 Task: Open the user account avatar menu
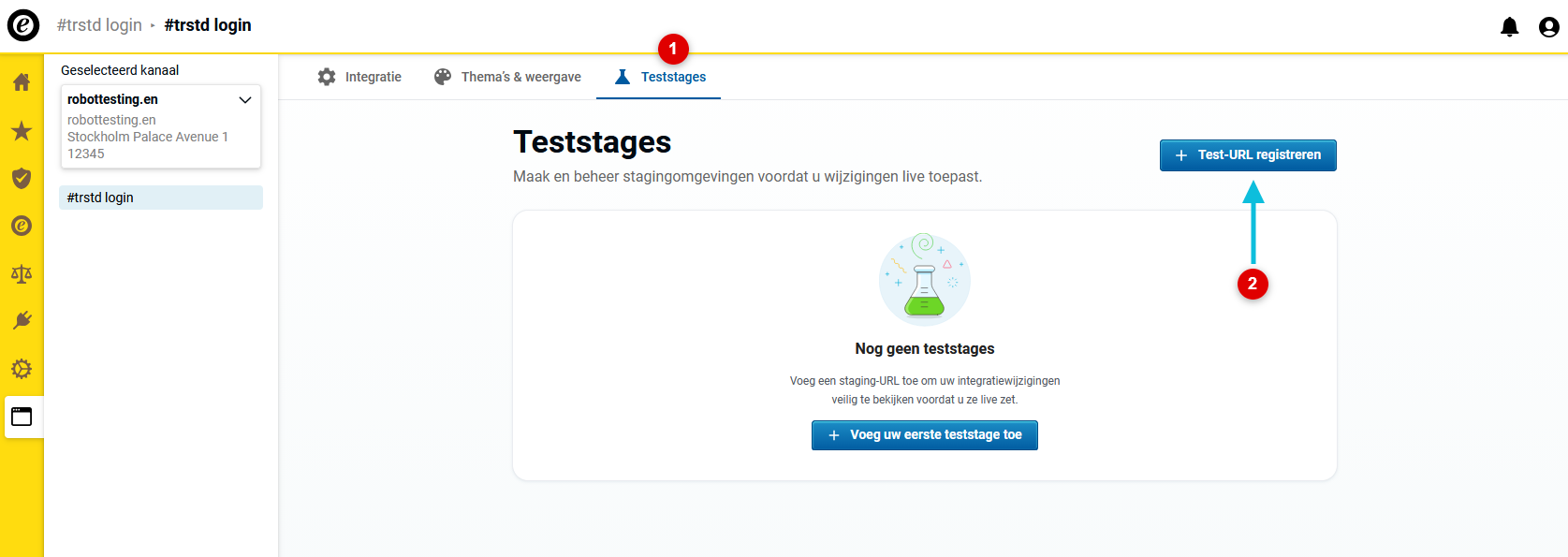point(1549,27)
